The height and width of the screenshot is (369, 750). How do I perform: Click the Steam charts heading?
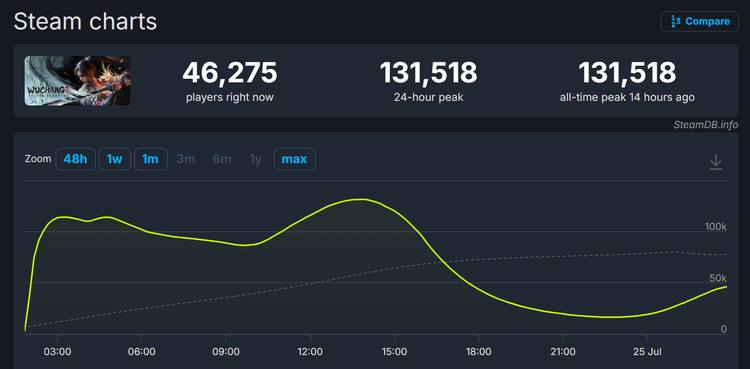coord(85,22)
